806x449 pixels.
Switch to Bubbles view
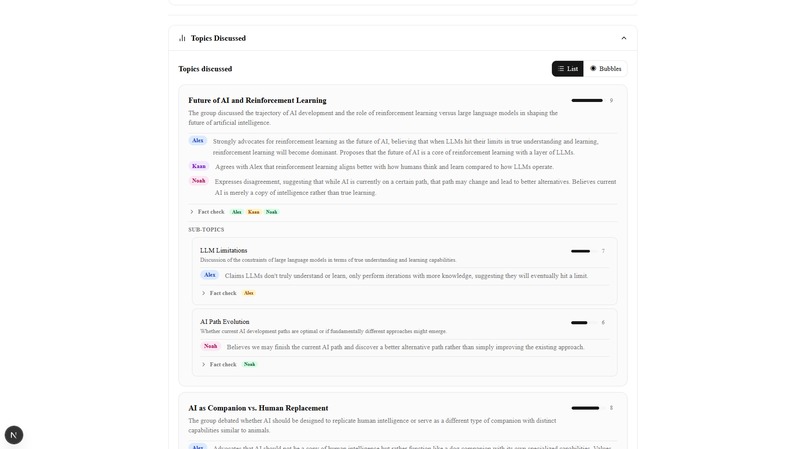click(x=606, y=68)
